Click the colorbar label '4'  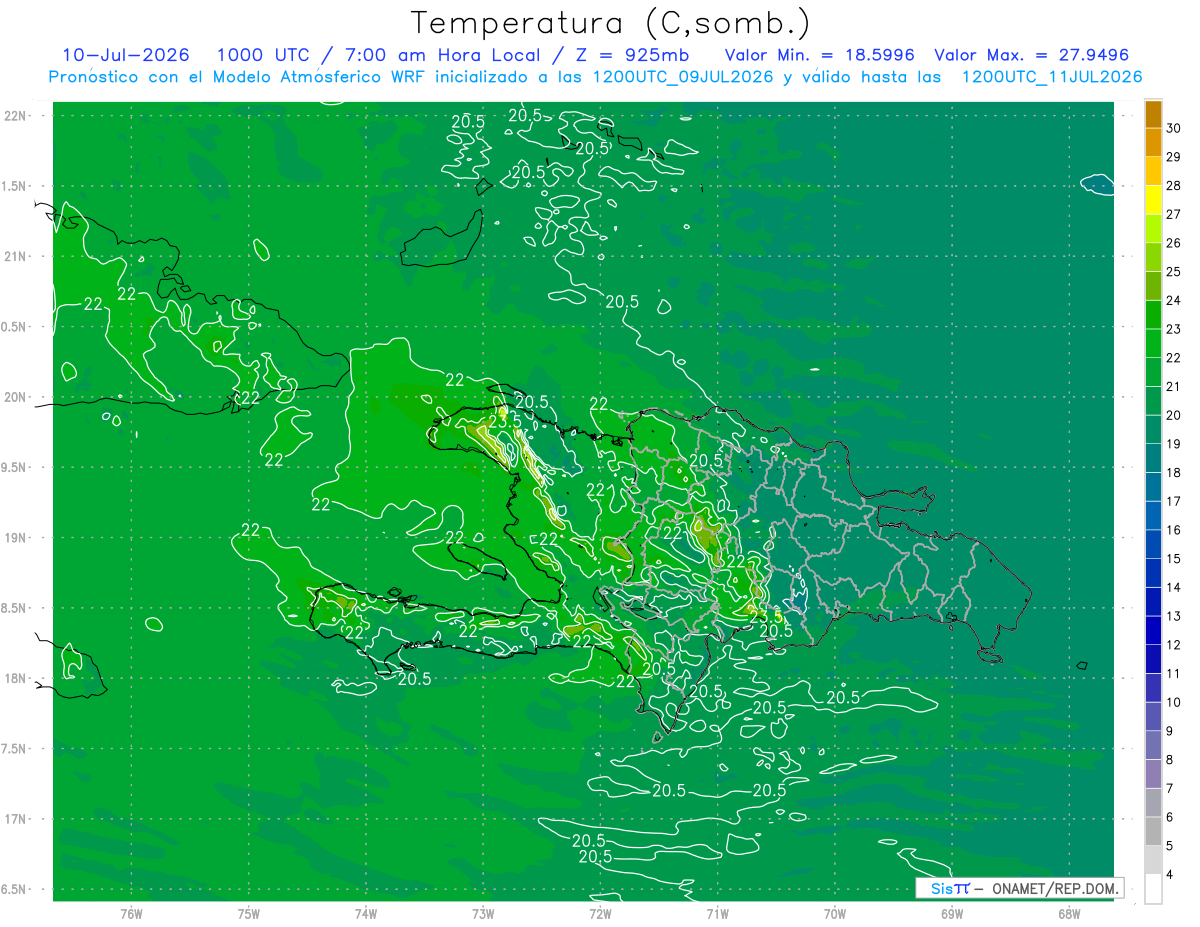1170,874
